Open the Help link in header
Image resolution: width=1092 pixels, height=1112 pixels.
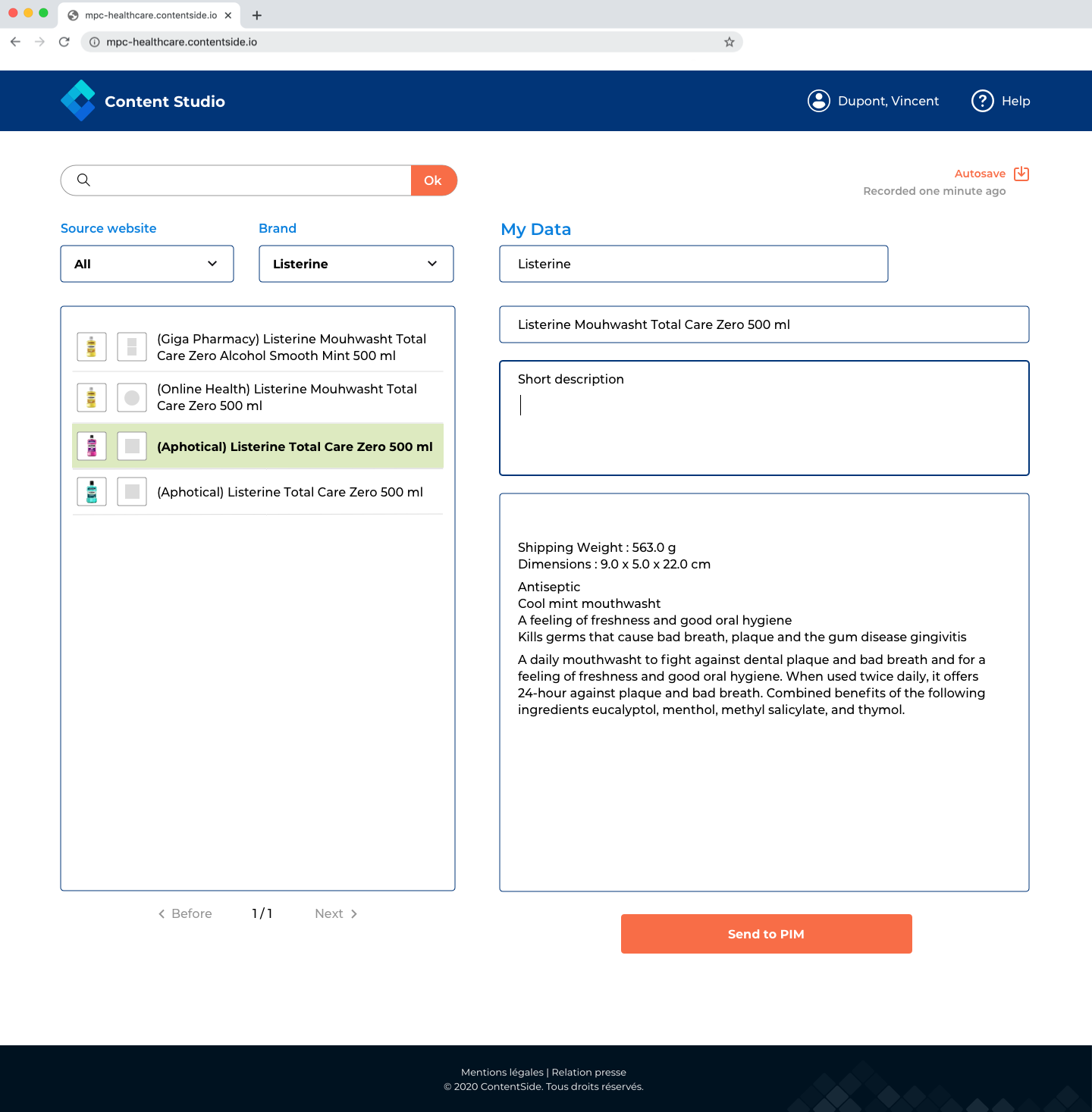[x=1016, y=101]
